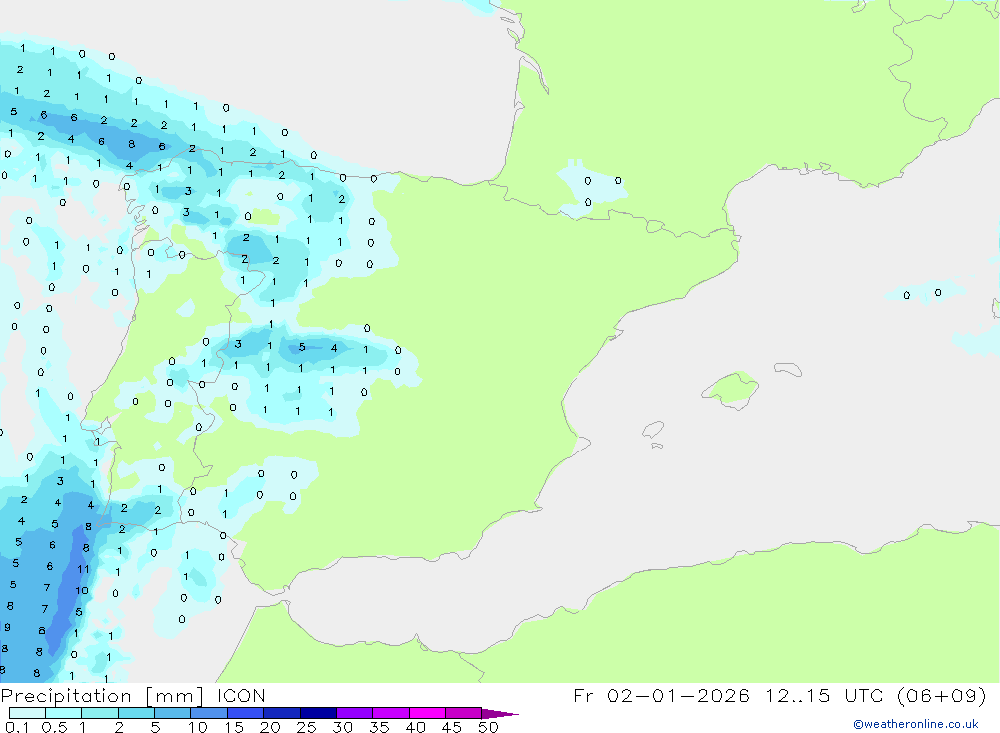Click the legend scale label '30'

coord(343,727)
